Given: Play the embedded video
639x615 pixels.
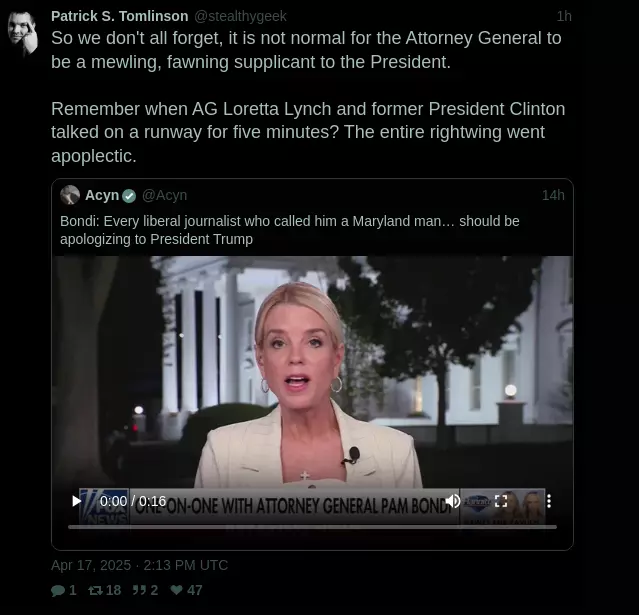Looking at the screenshot, I should coord(76,501).
